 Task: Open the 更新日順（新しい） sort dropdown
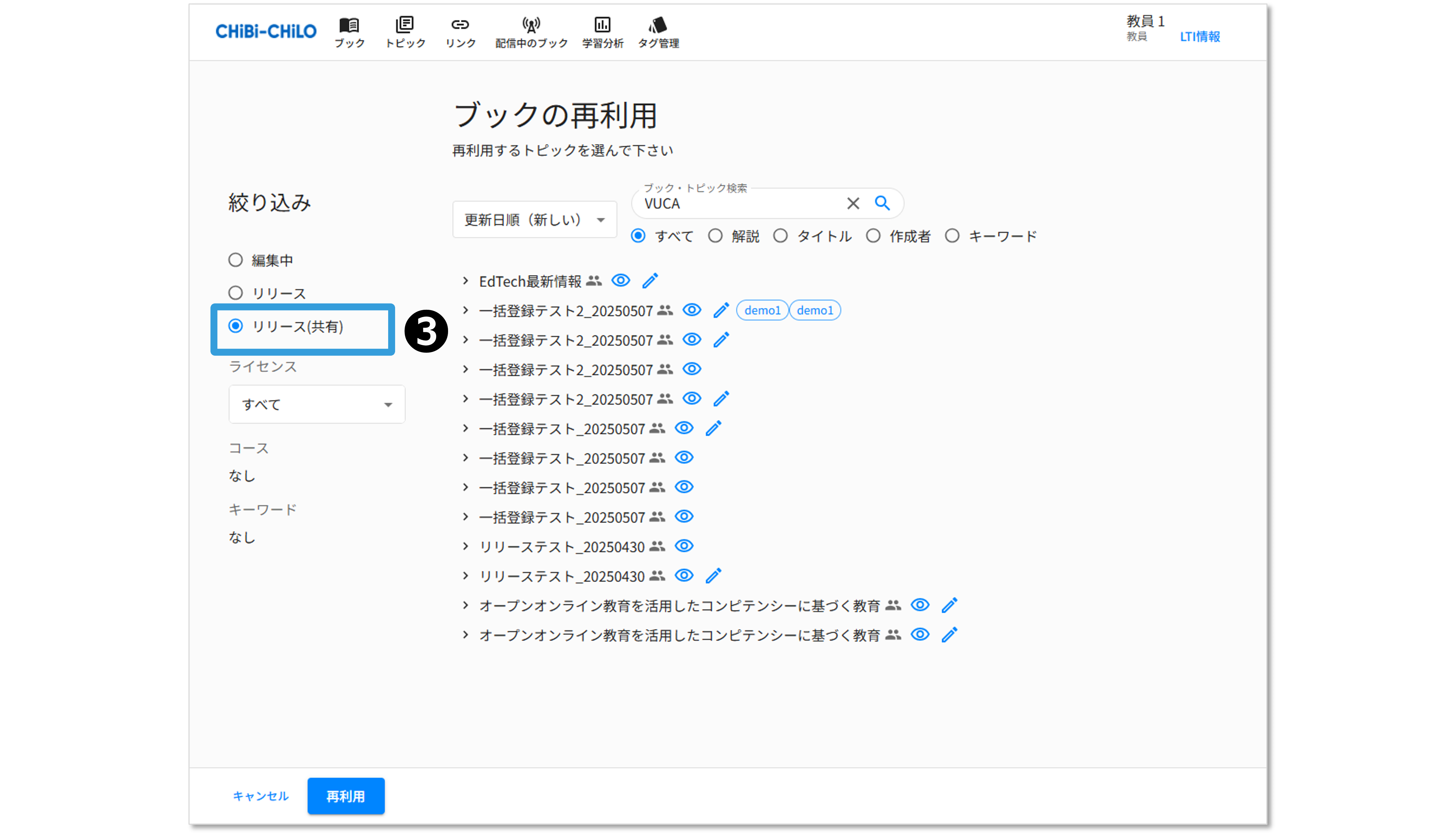coord(534,220)
